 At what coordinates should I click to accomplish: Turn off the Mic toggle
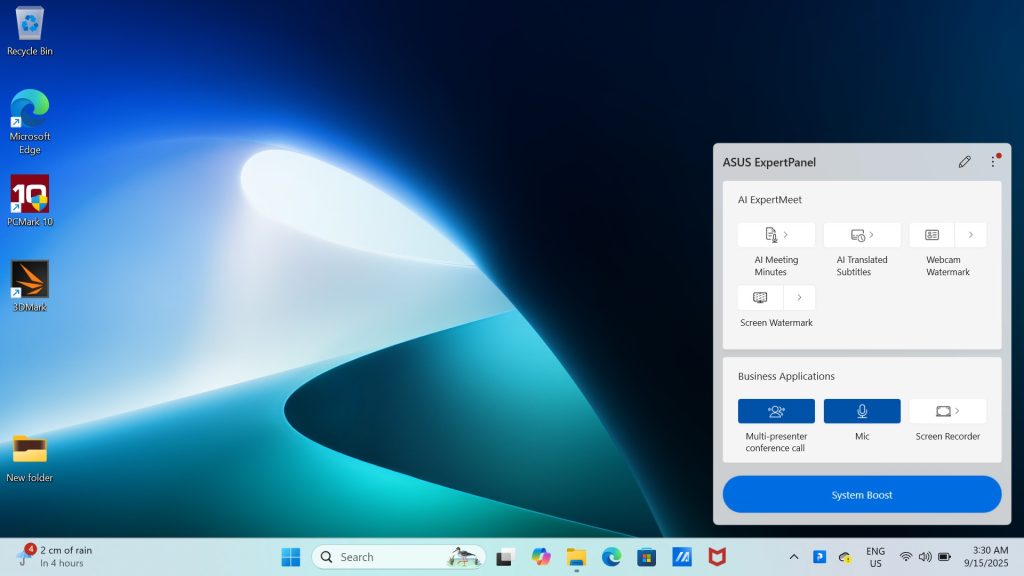[x=861, y=411]
